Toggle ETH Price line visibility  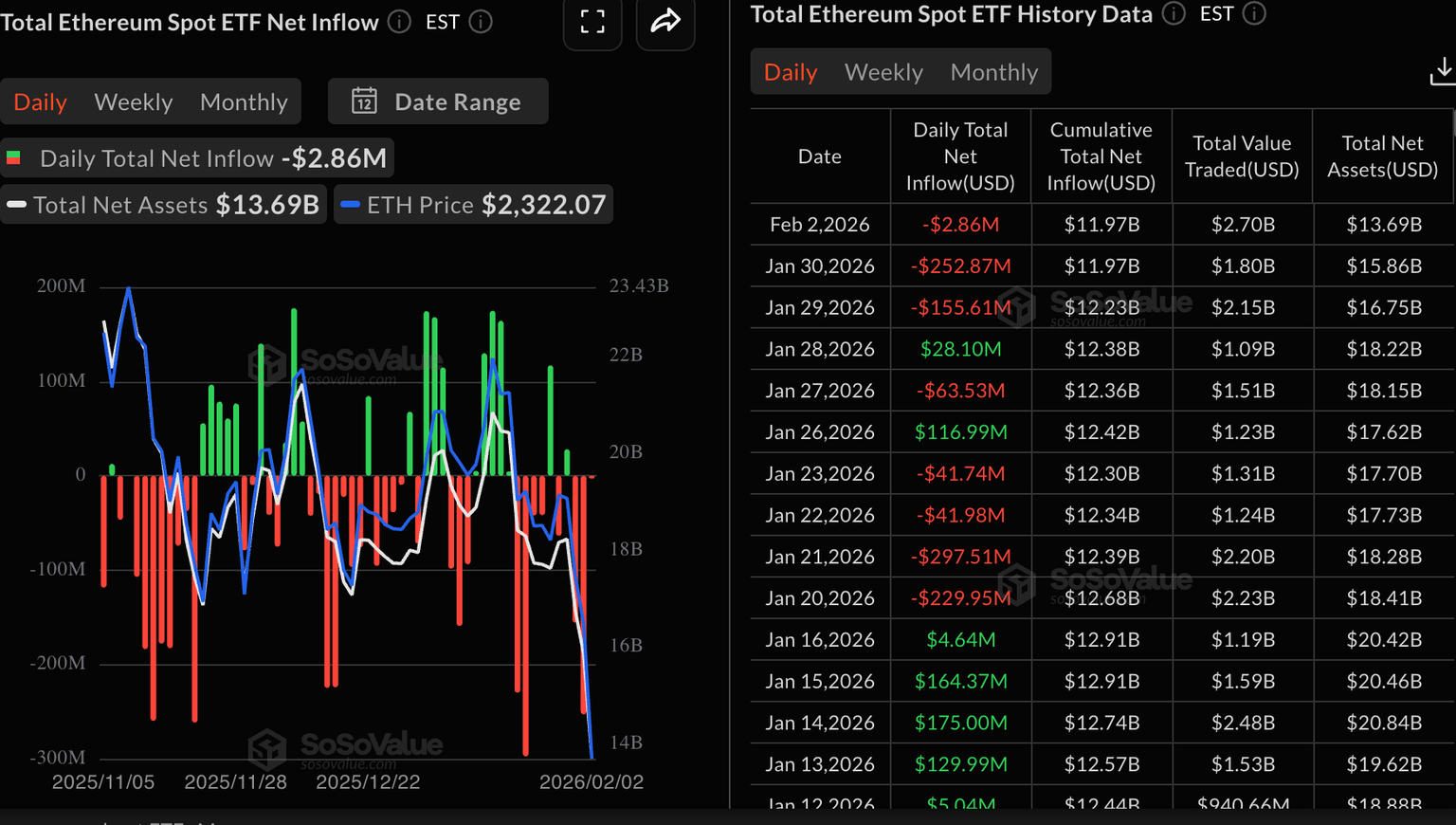[x=473, y=205]
